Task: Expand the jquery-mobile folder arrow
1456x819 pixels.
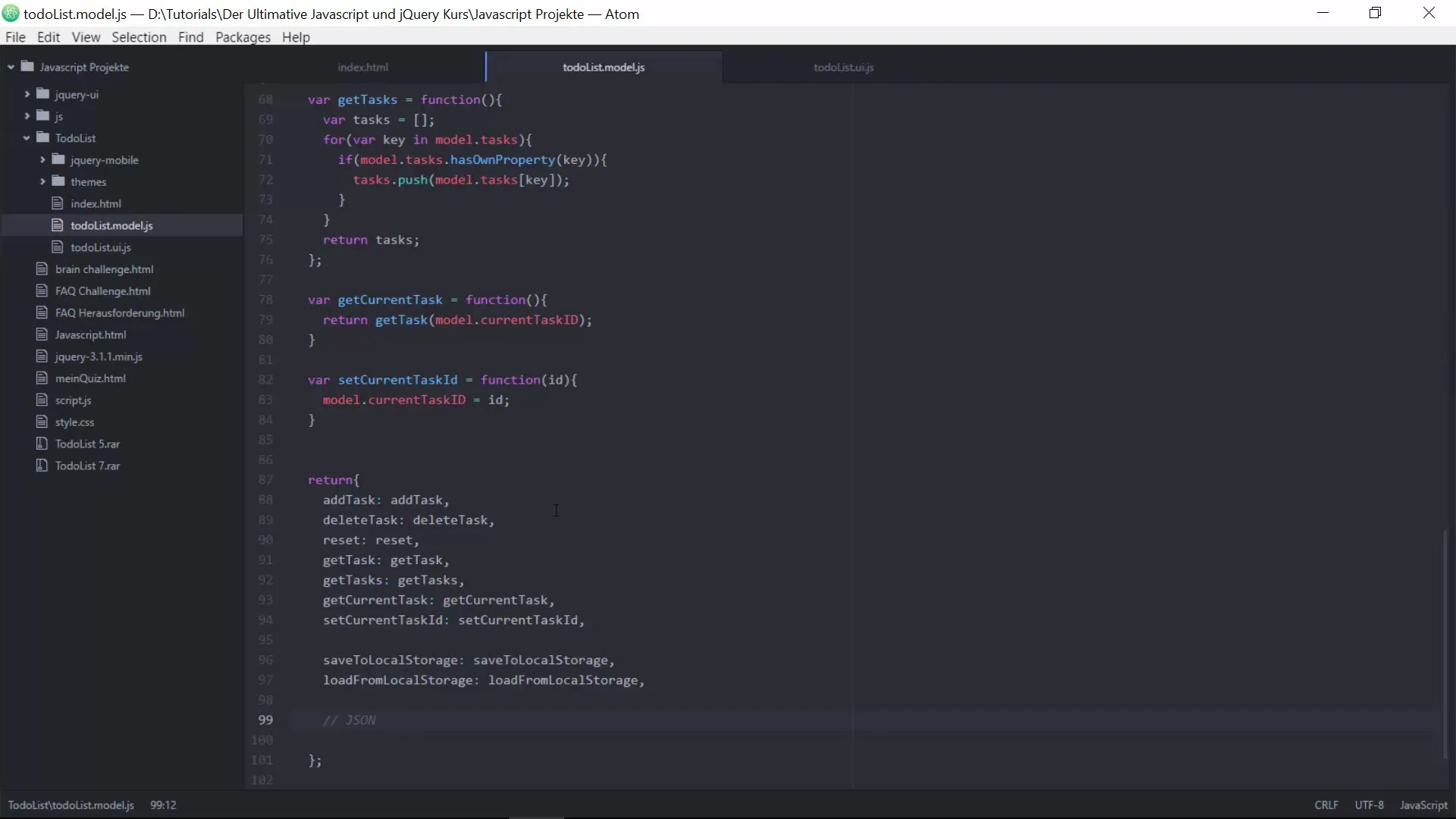Action: (42, 160)
